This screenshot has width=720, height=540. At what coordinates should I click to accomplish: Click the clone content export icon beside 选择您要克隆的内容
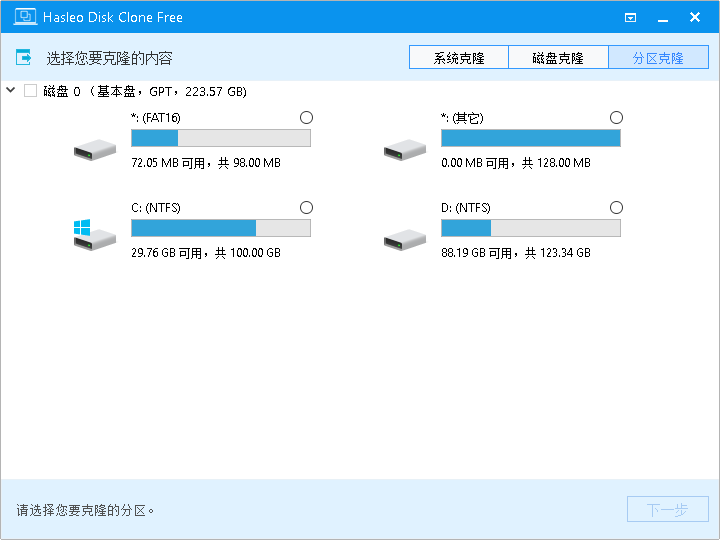pyautogui.click(x=23, y=57)
